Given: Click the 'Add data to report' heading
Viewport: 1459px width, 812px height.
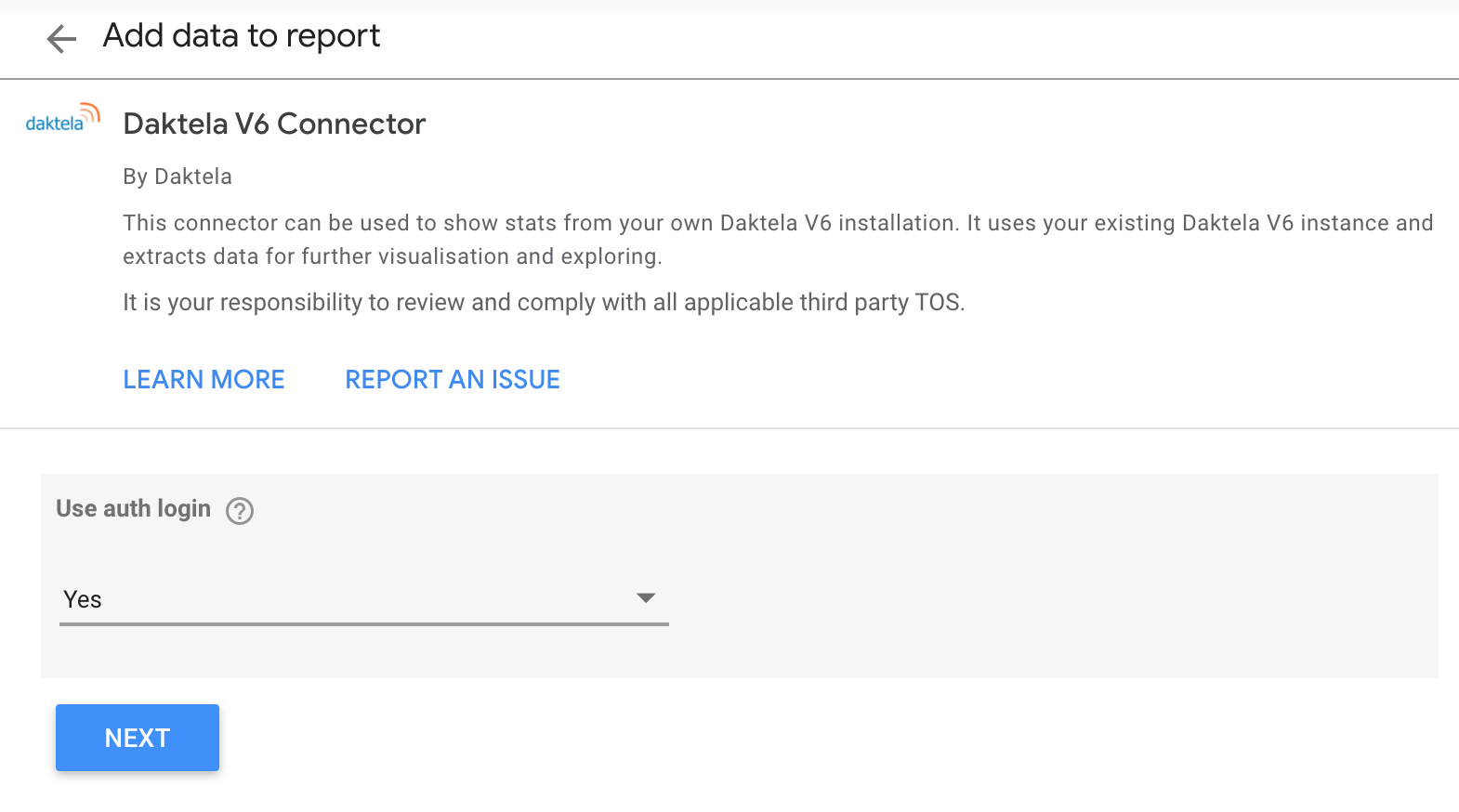Looking at the screenshot, I should pos(242,36).
